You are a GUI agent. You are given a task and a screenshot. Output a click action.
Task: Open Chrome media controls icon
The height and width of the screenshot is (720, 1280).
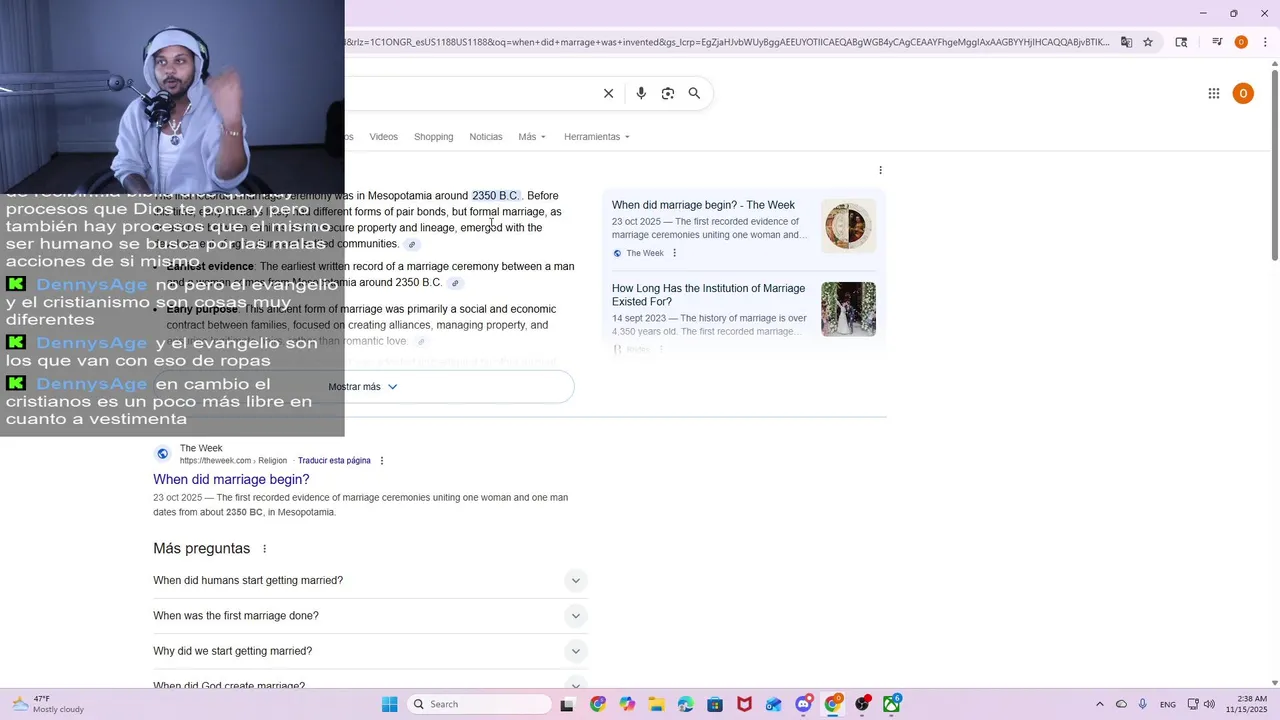coord(1217,42)
